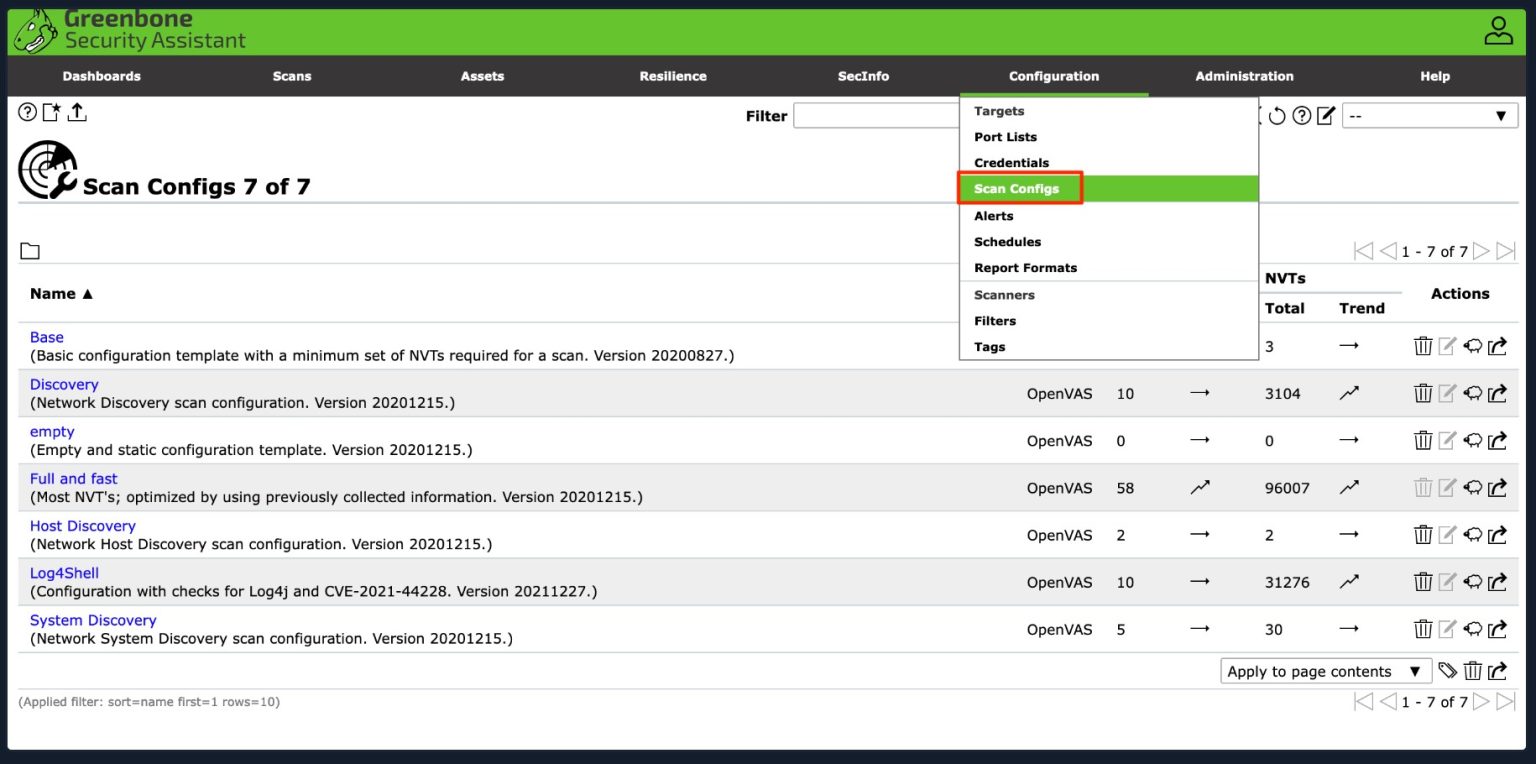Open the trashcan folder icon above the Name column
Viewport: 1536px width, 764px height.
point(30,251)
